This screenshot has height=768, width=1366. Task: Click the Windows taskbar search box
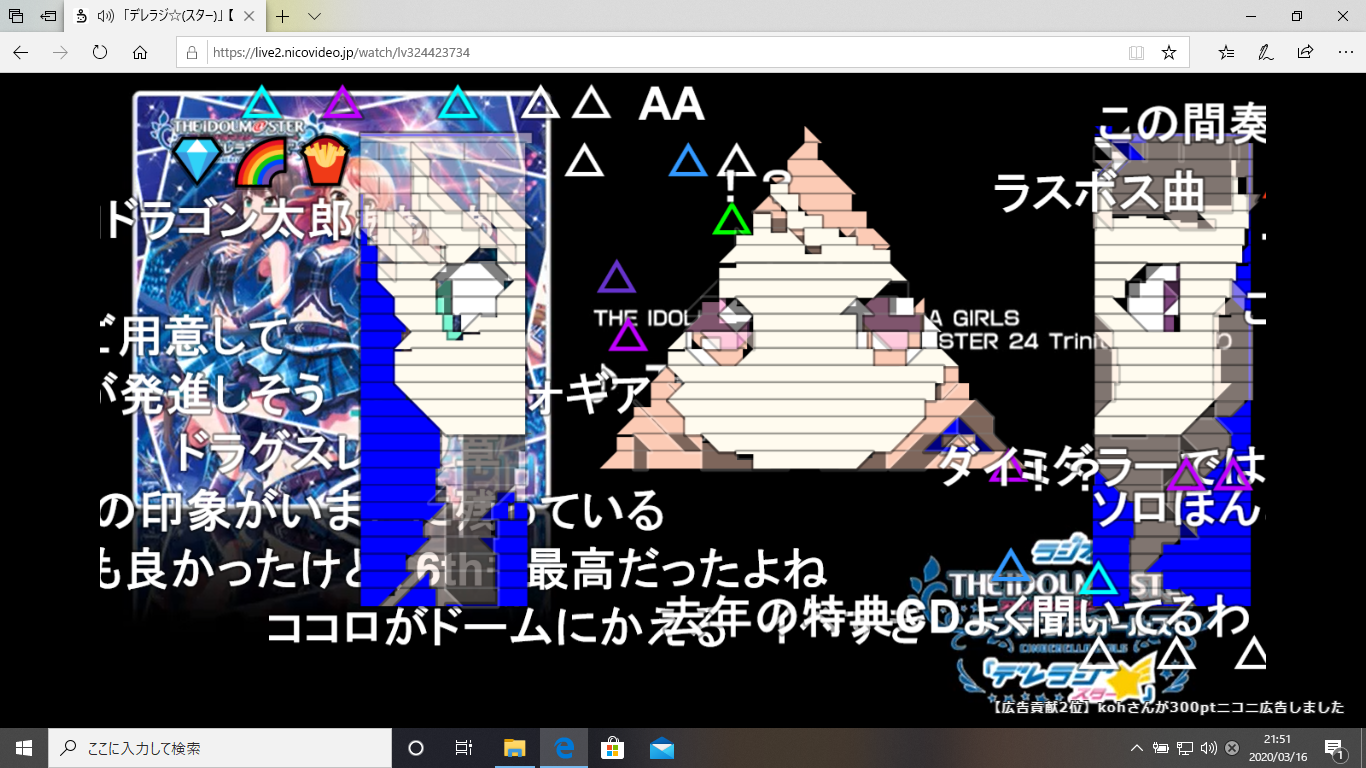(x=222, y=748)
